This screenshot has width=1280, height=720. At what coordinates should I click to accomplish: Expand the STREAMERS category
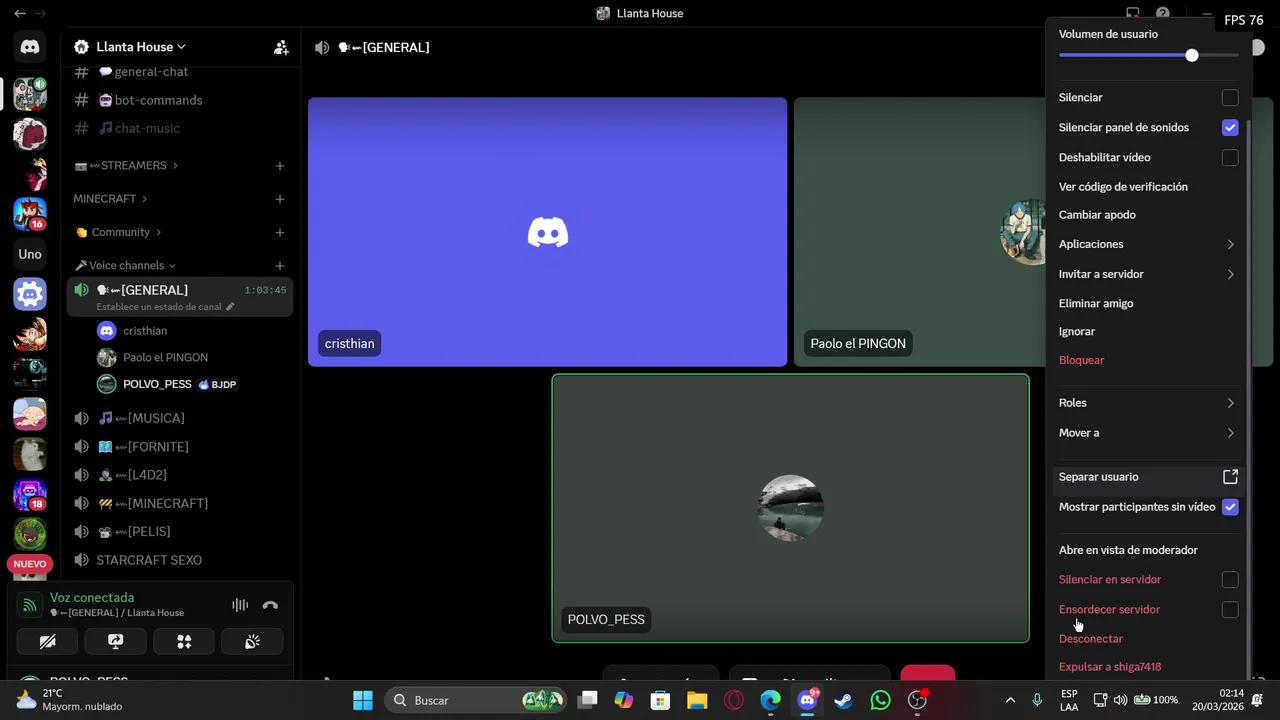pyautogui.click(x=125, y=166)
